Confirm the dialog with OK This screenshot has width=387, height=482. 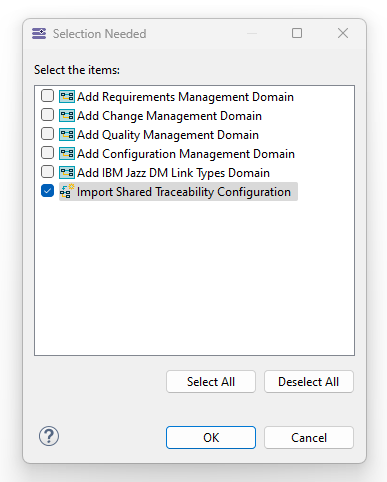(x=211, y=437)
